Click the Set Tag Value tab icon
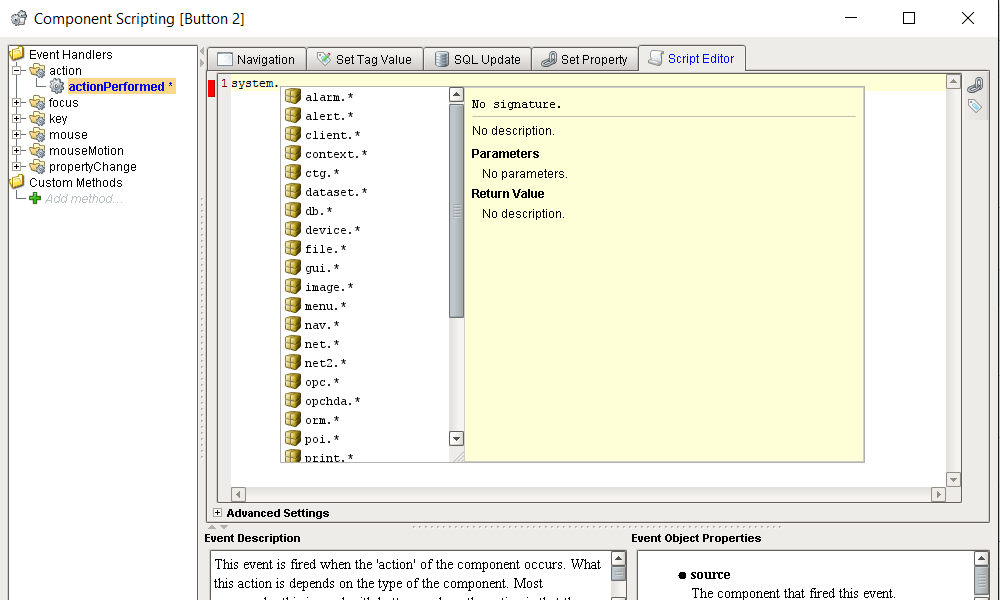 pos(324,59)
